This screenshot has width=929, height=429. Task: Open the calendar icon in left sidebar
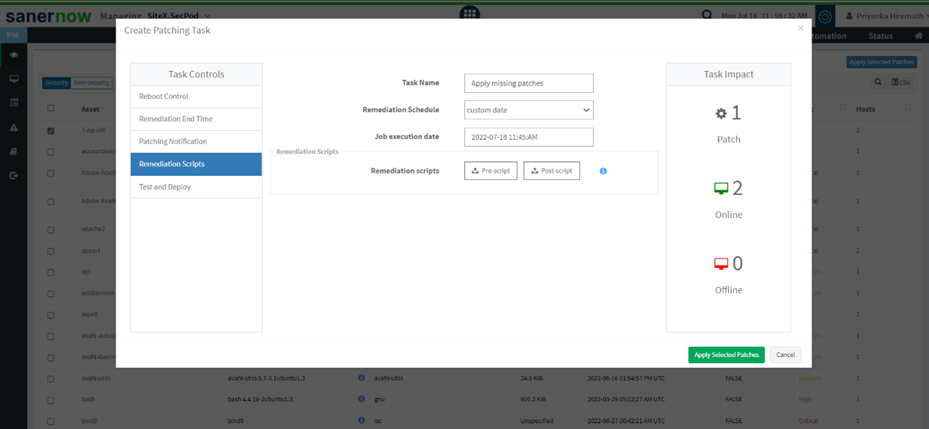[14, 103]
